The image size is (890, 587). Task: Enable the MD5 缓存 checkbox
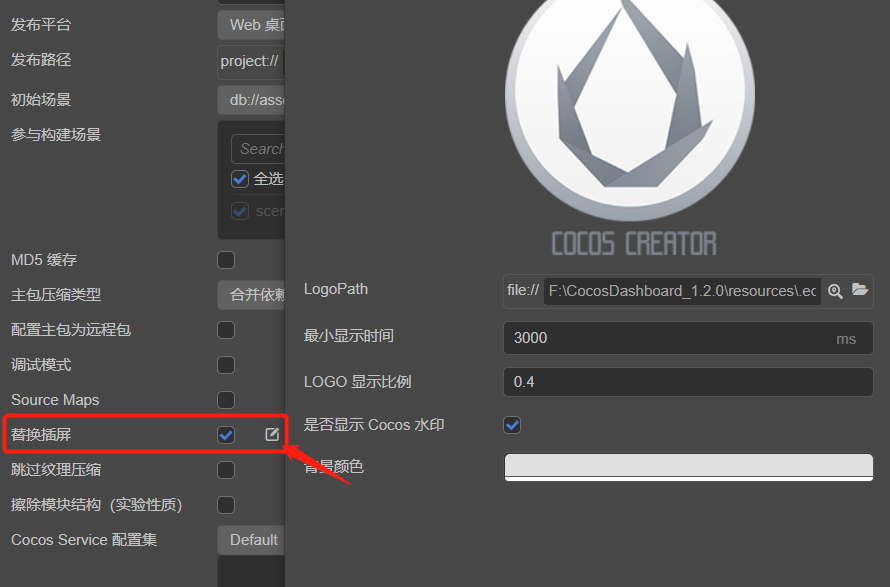(226, 260)
